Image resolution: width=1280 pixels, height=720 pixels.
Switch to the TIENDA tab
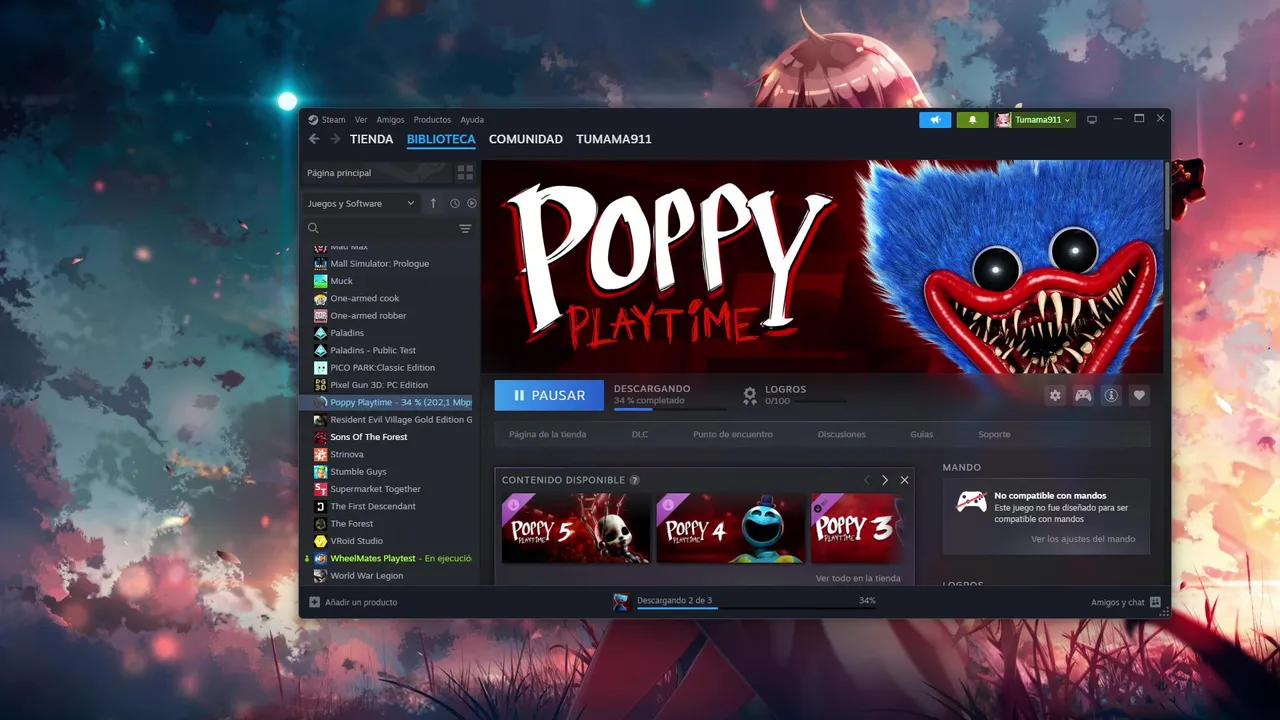[372, 139]
